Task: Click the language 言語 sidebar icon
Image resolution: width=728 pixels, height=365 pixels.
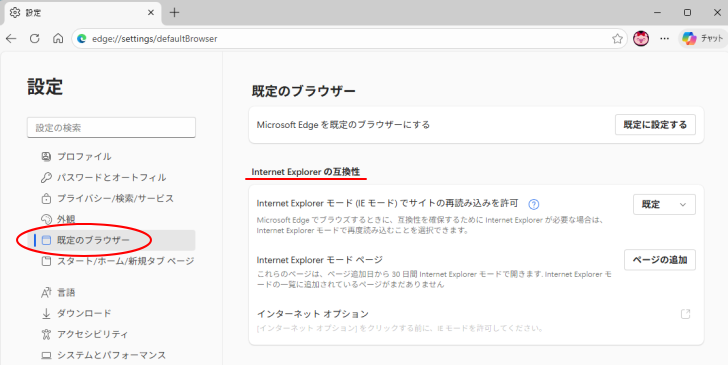Action: 46,293
